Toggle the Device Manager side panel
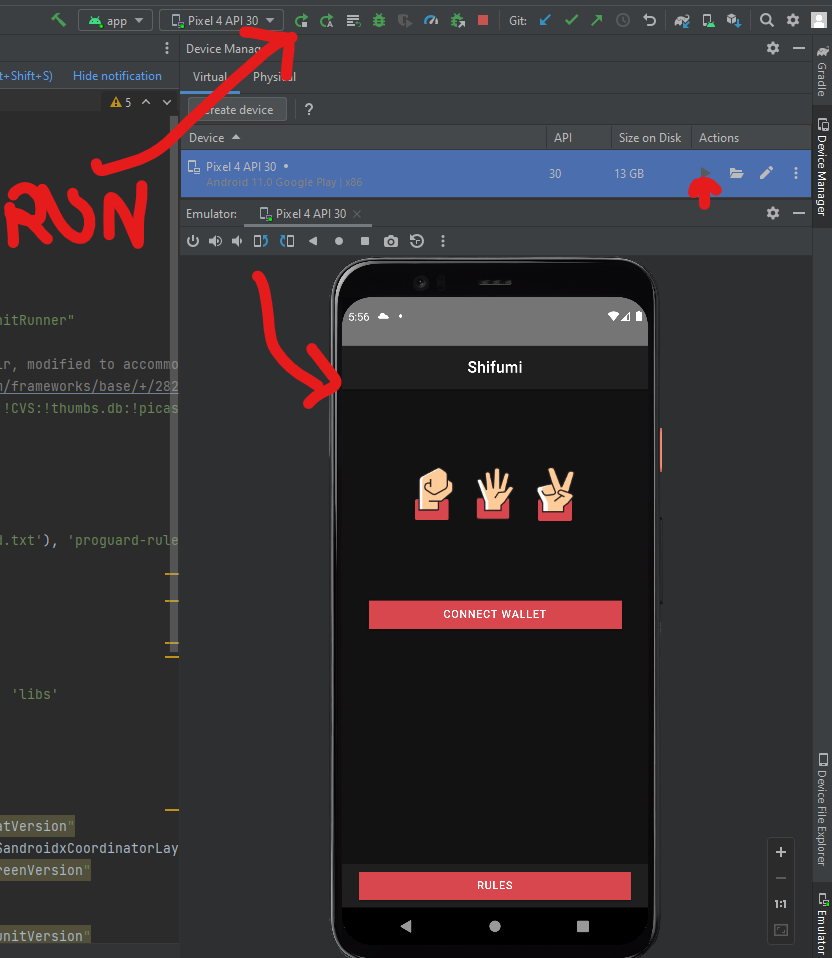The height and width of the screenshot is (958, 832). point(822,167)
